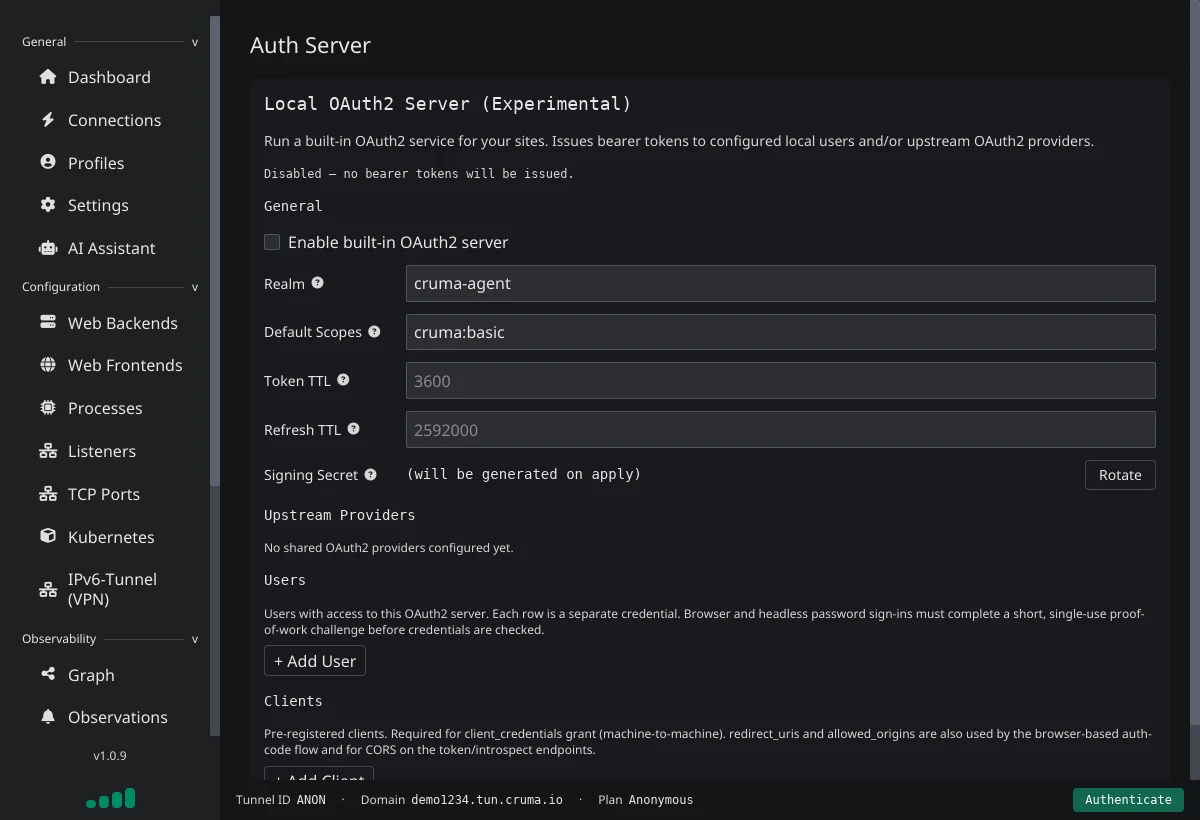Click the Default Scopes input field
This screenshot has height=820, width=1200.
[781, 332]
